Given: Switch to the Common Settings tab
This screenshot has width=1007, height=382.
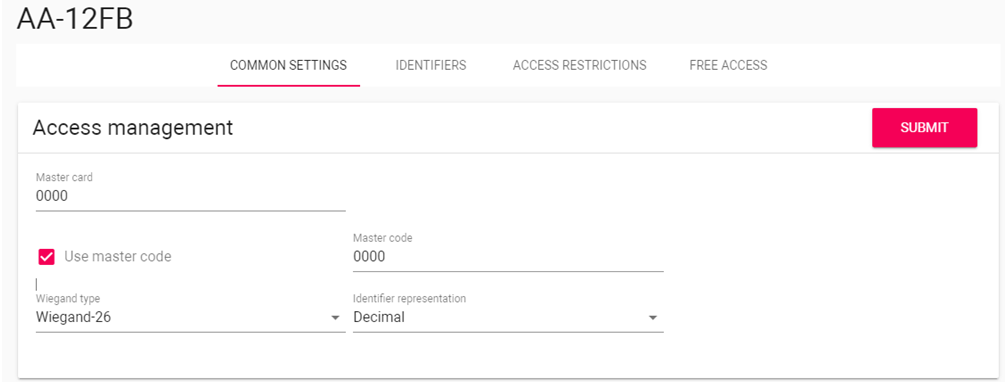Looking at the screenshot, I should click(x=288, y=65).
